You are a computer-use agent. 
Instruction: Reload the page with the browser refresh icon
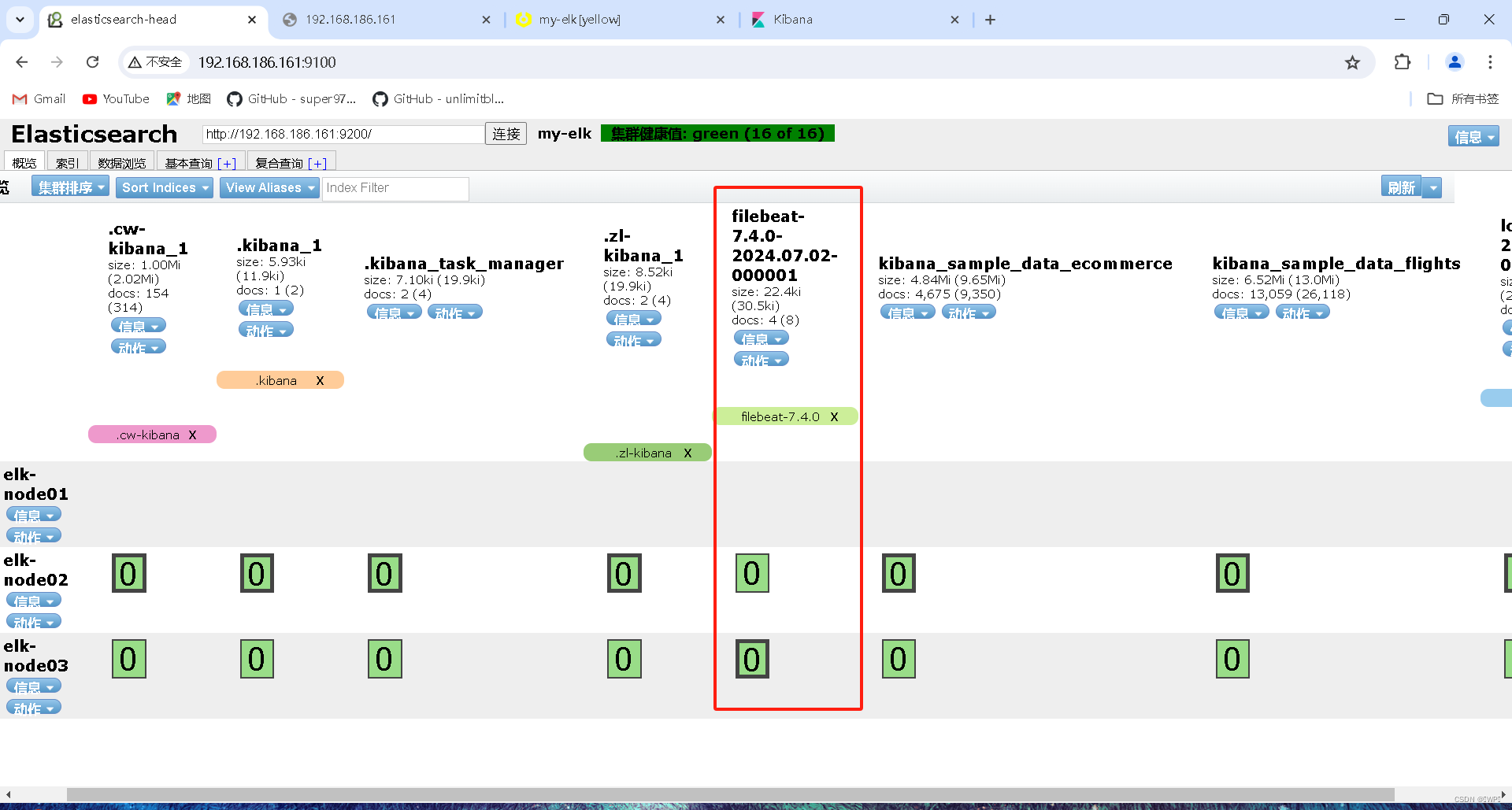tap(92, 62)
